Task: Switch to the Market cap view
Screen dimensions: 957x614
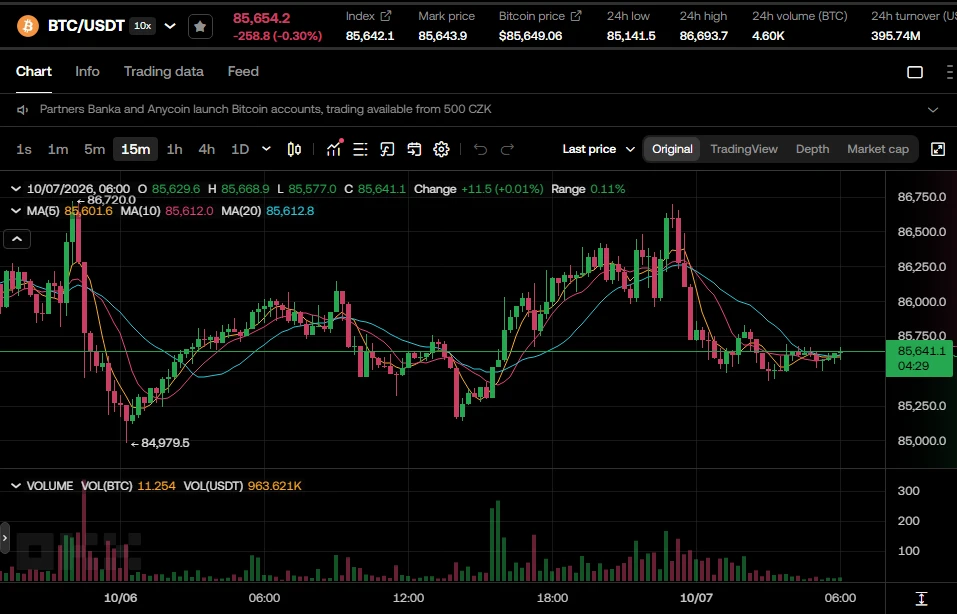Action: point(878,149)
